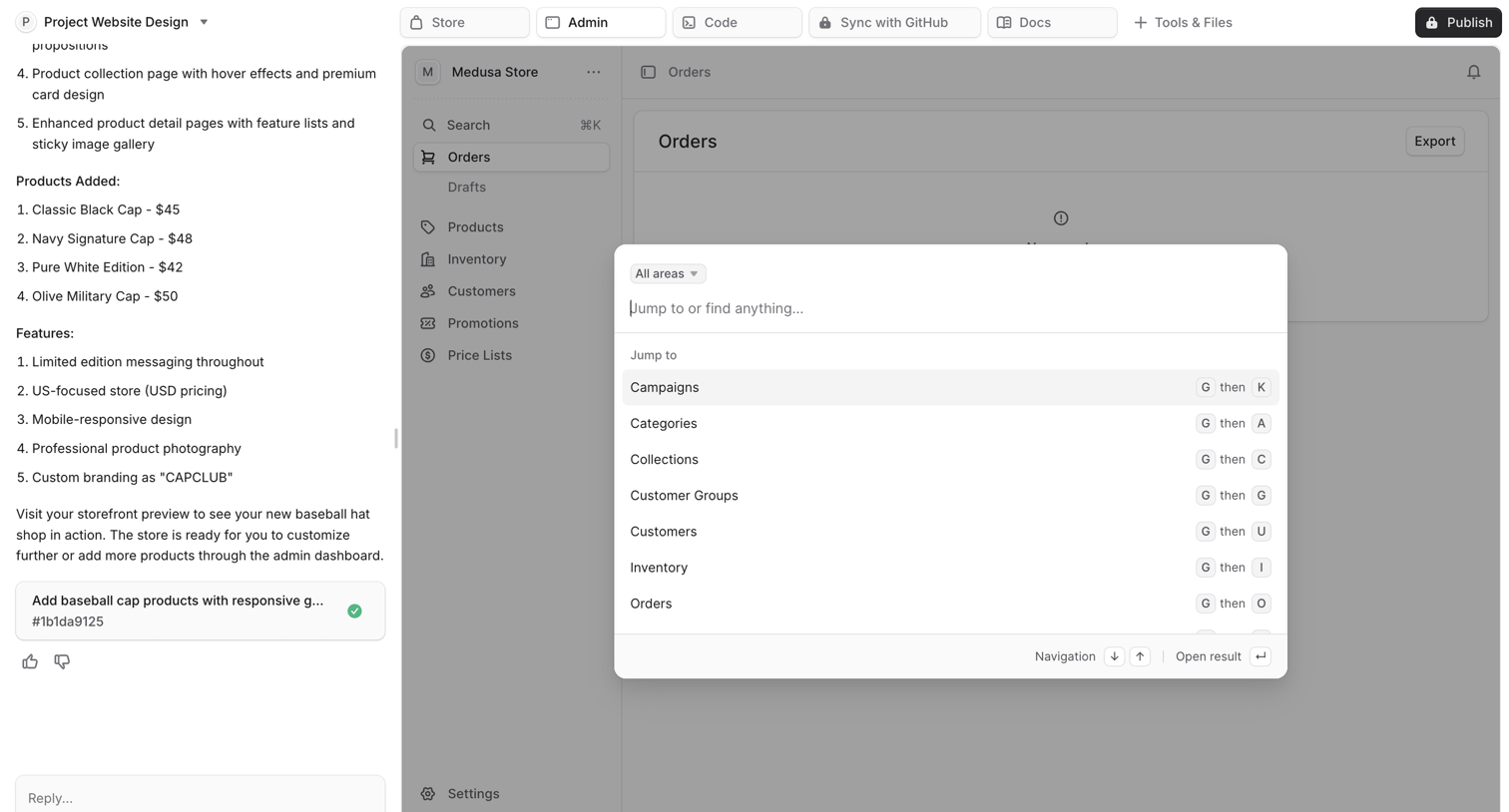The image size is (1509, 812).
Task: Open the Tools & Files menu
Action: 1183,22
